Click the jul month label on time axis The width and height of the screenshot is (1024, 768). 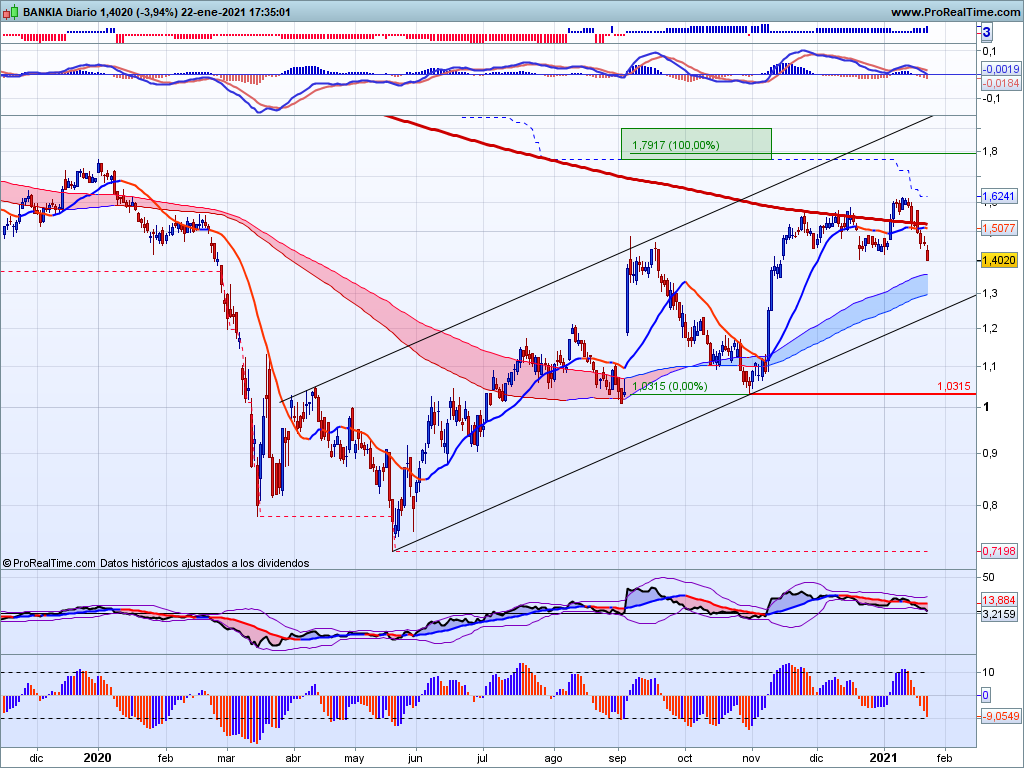482,758
